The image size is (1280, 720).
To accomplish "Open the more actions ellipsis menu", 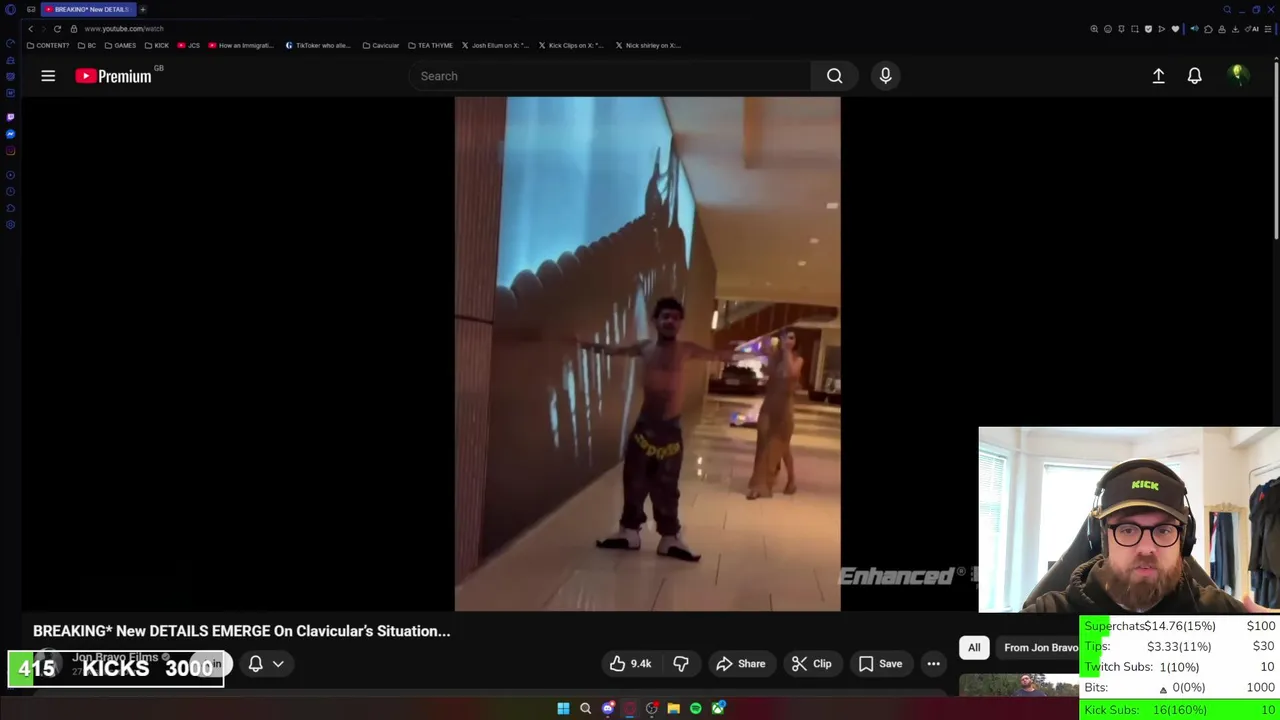I will (x=933, y=664).
